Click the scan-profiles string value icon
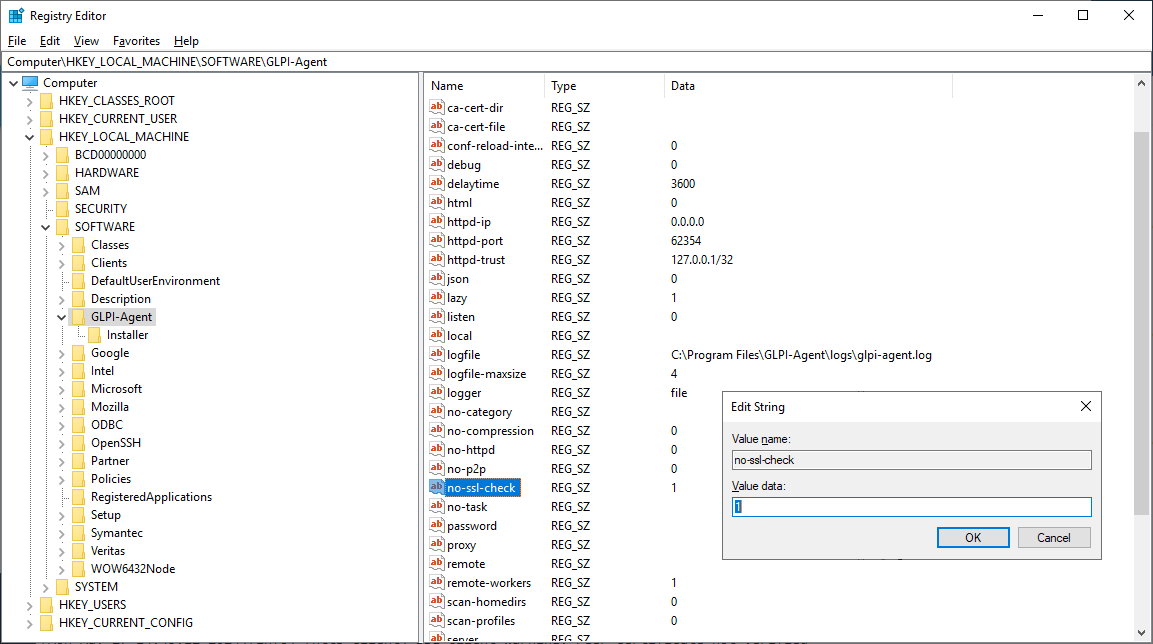Viewport: 1153px width, 644px height. 437,620
